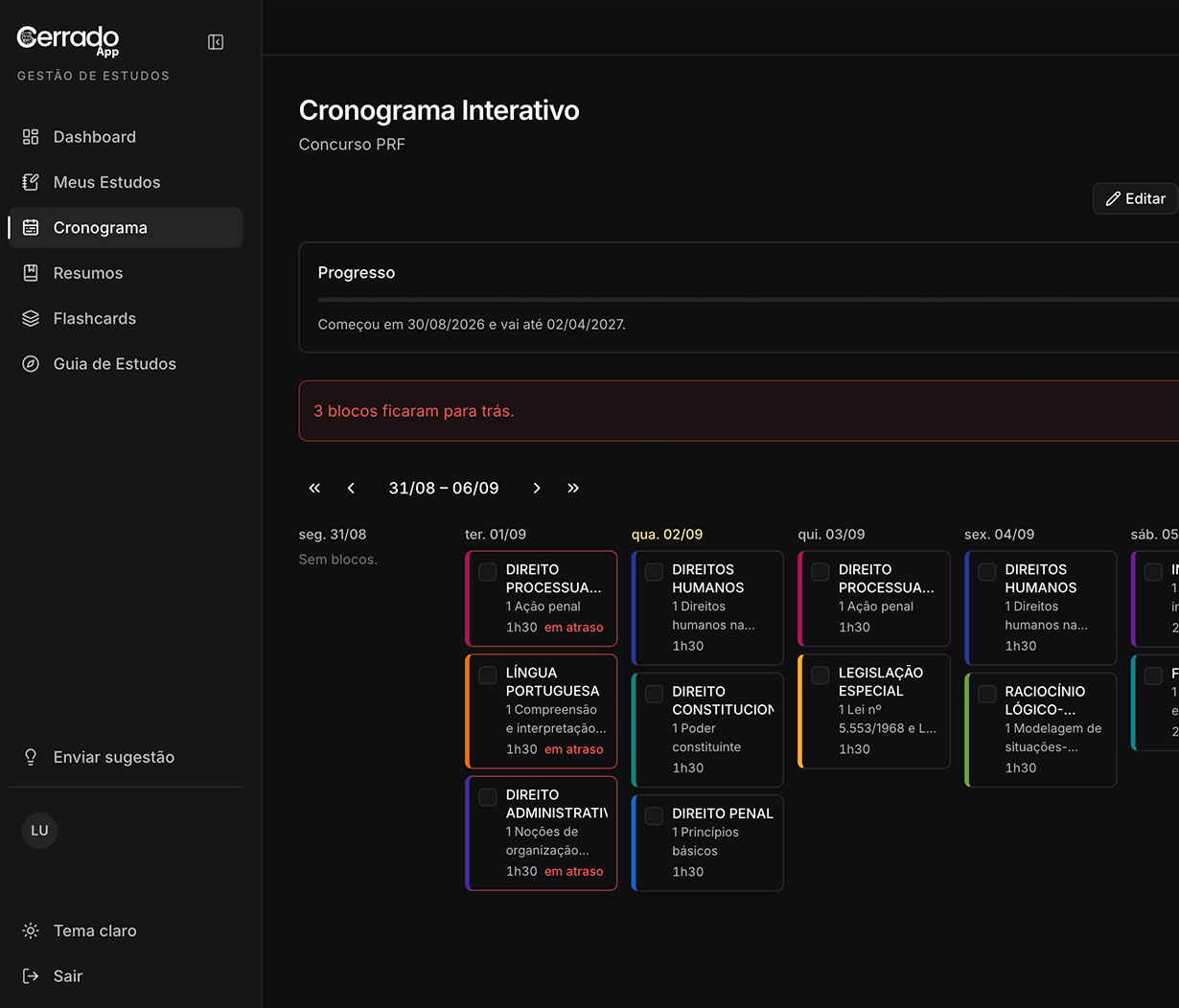
Task: Open Meus Estudos section
Action: coord(126,182)
